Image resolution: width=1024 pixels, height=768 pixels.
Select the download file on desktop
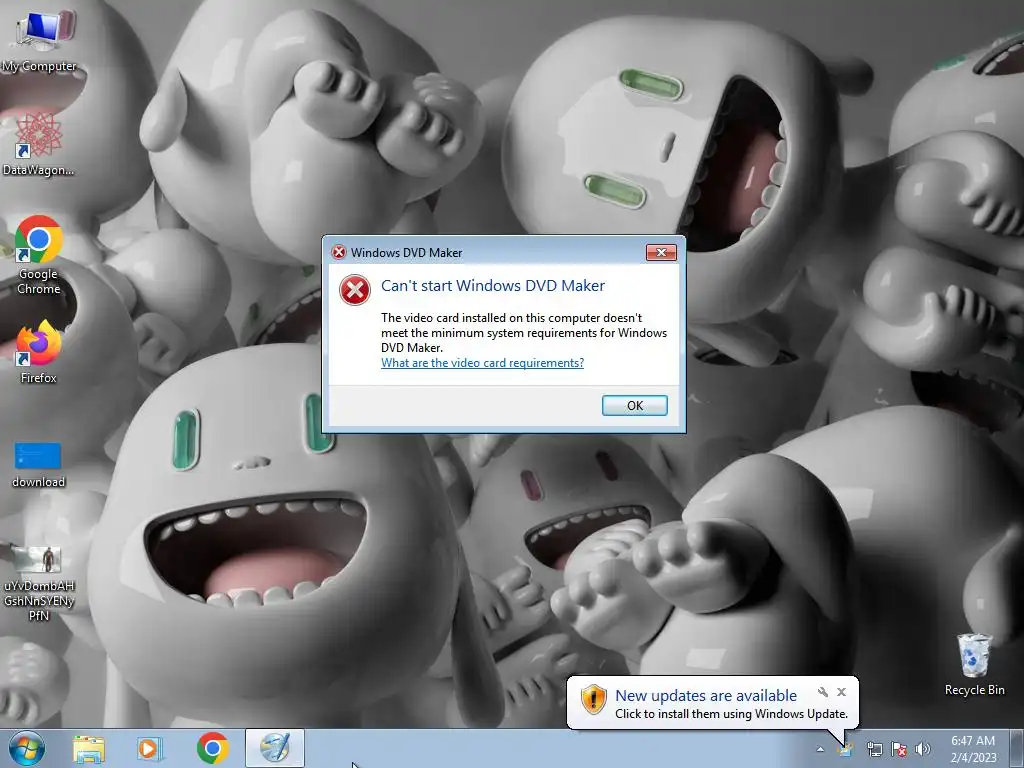pyautogui.click(x=39, y=465)
